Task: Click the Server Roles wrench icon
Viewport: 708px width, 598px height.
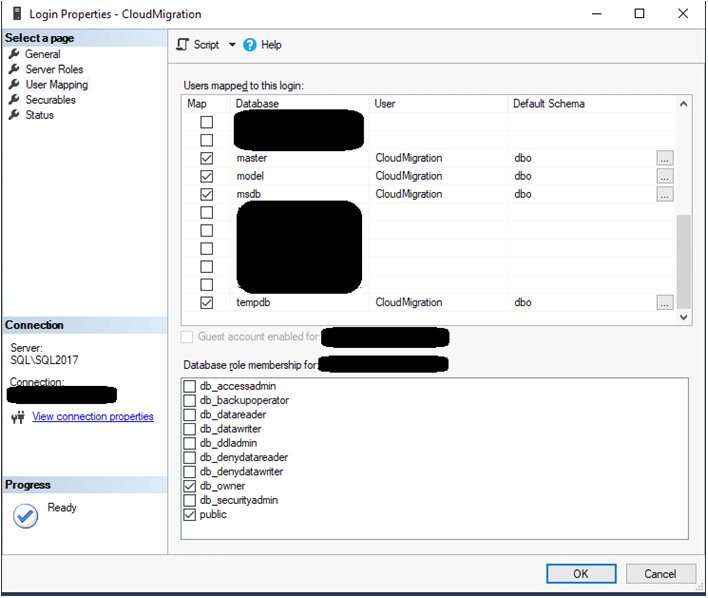Action: point(14,69)
